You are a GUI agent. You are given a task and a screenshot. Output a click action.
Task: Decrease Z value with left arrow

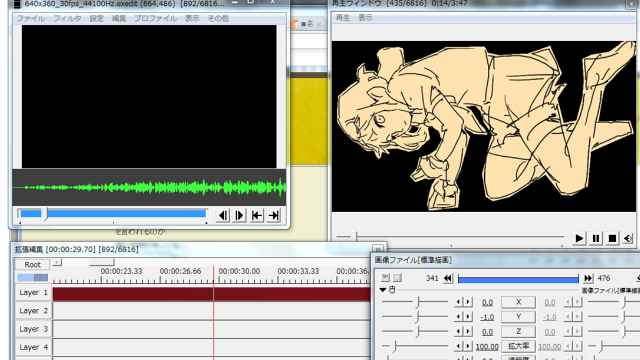(458, 331)
